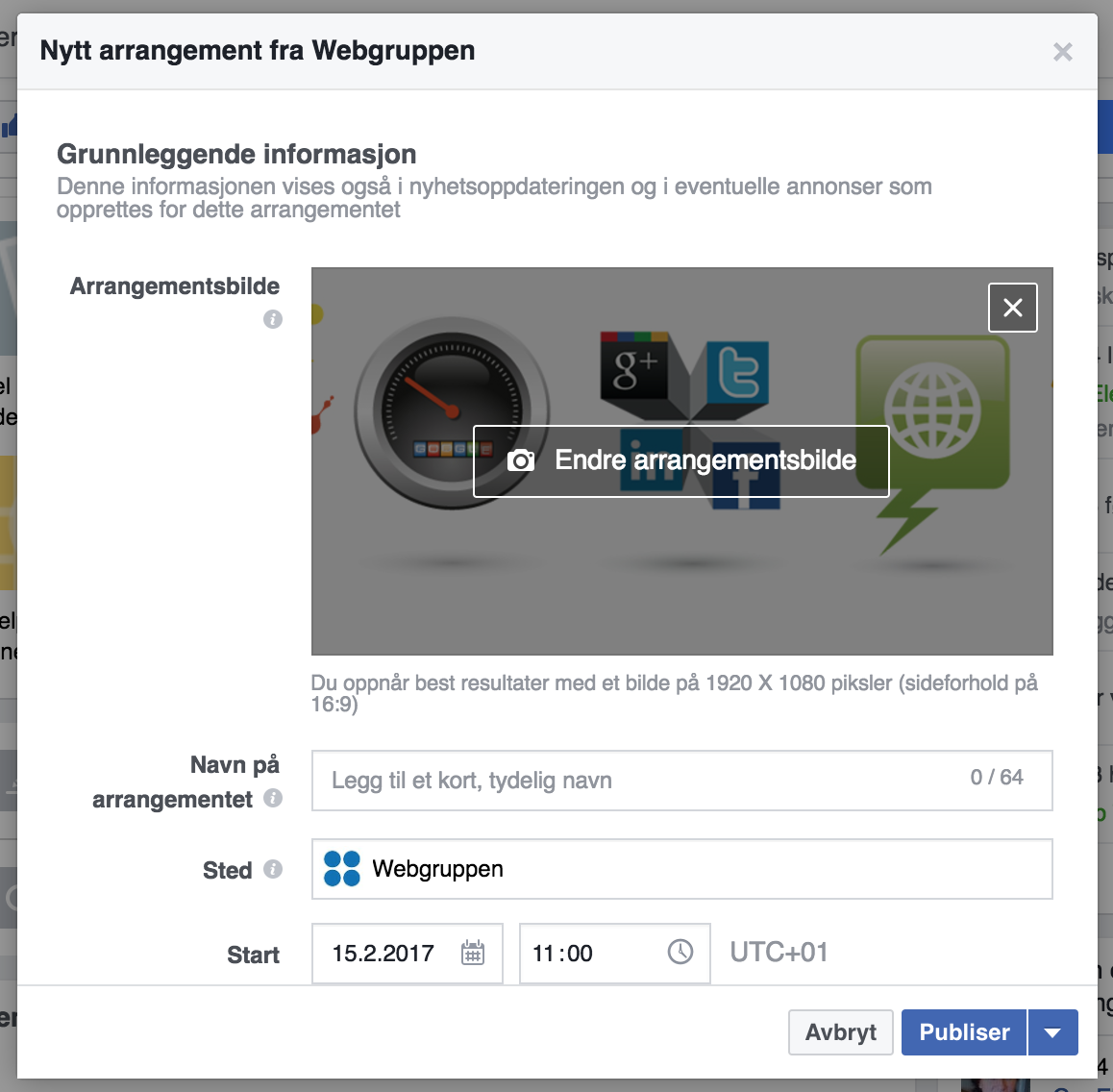The height and width of the screenshot is (1092, 1113).
Task: Click the 0 / 64 character counter
Action: pyautogui.click(x=997, y=778)
